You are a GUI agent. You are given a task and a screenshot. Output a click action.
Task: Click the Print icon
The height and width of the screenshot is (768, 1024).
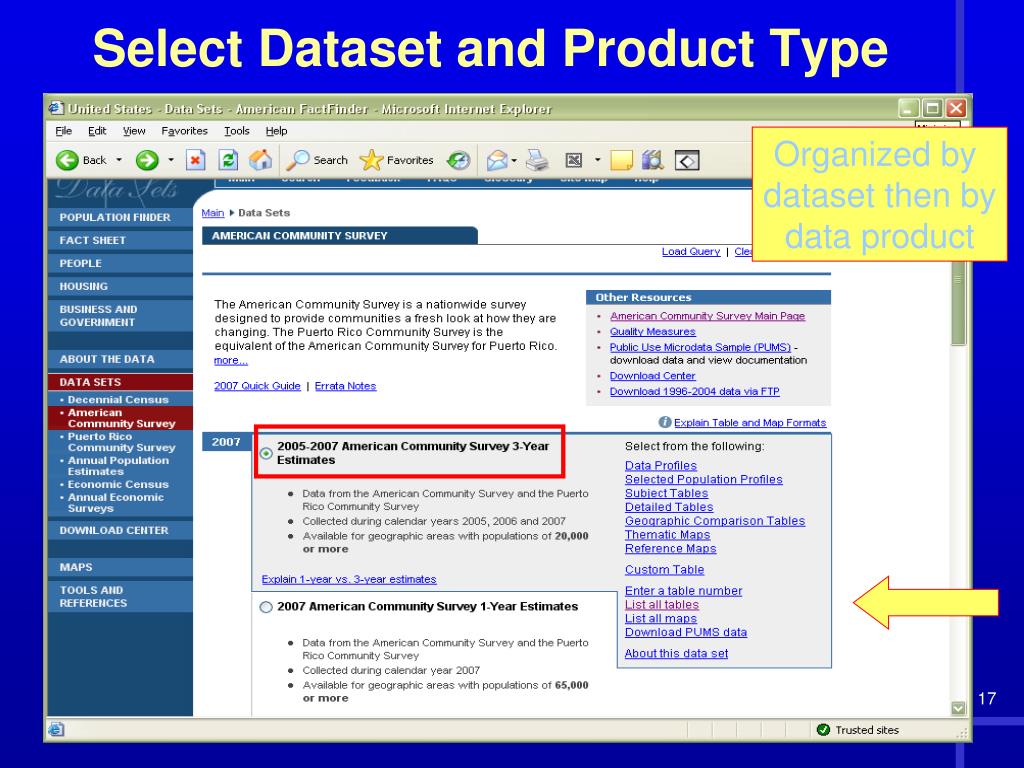pyautogui.click(x=537, y=160)
